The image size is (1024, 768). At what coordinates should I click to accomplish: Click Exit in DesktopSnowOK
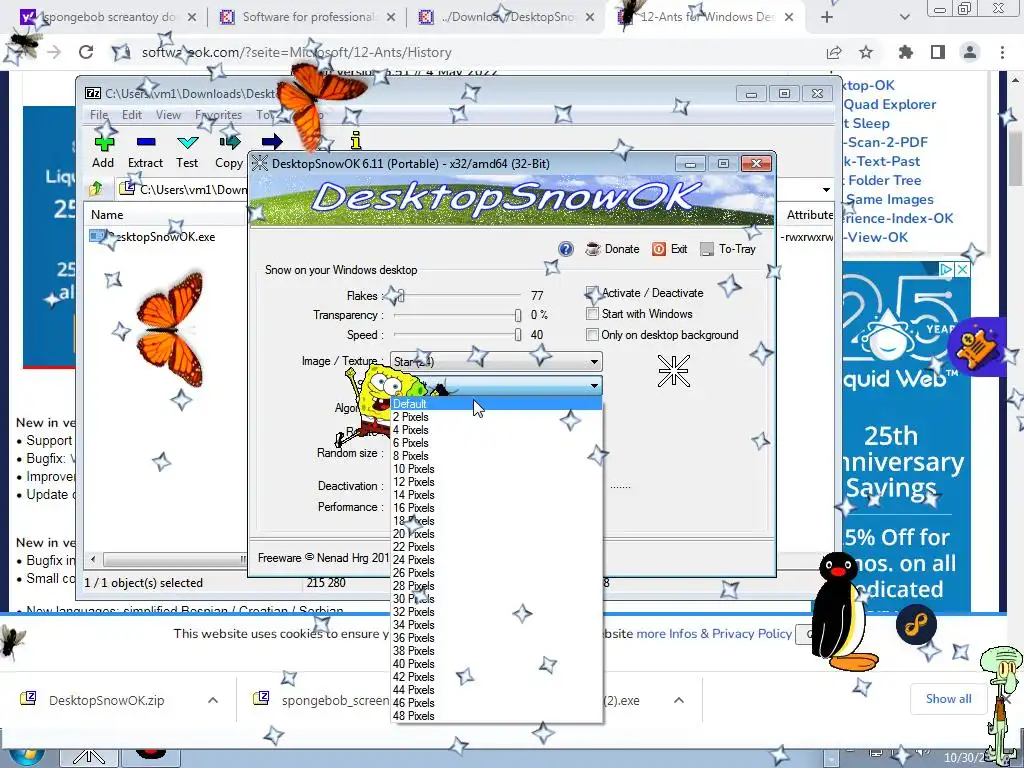click(x=669, y=249)
